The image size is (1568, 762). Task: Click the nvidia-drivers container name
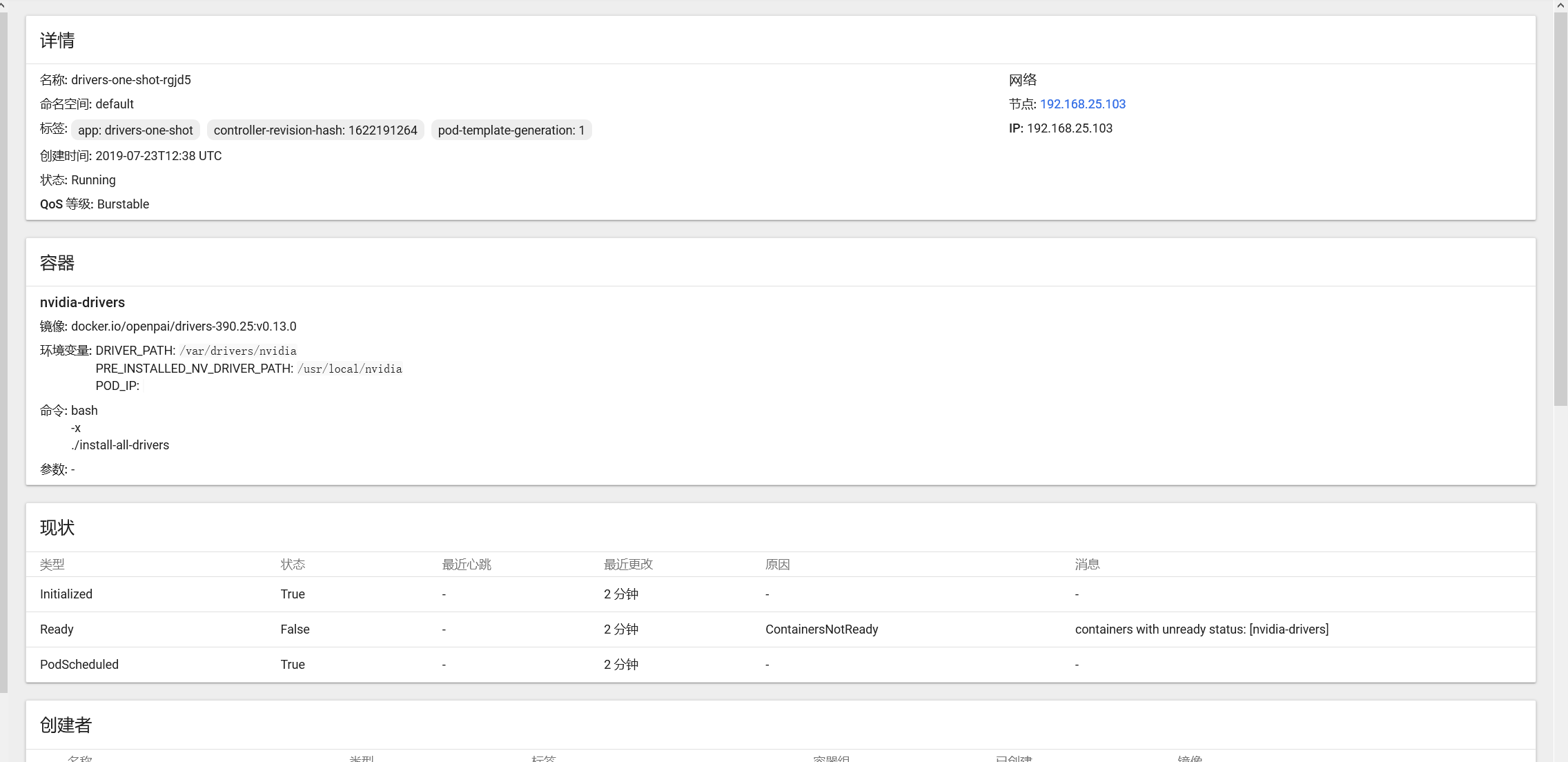point(82,302)
